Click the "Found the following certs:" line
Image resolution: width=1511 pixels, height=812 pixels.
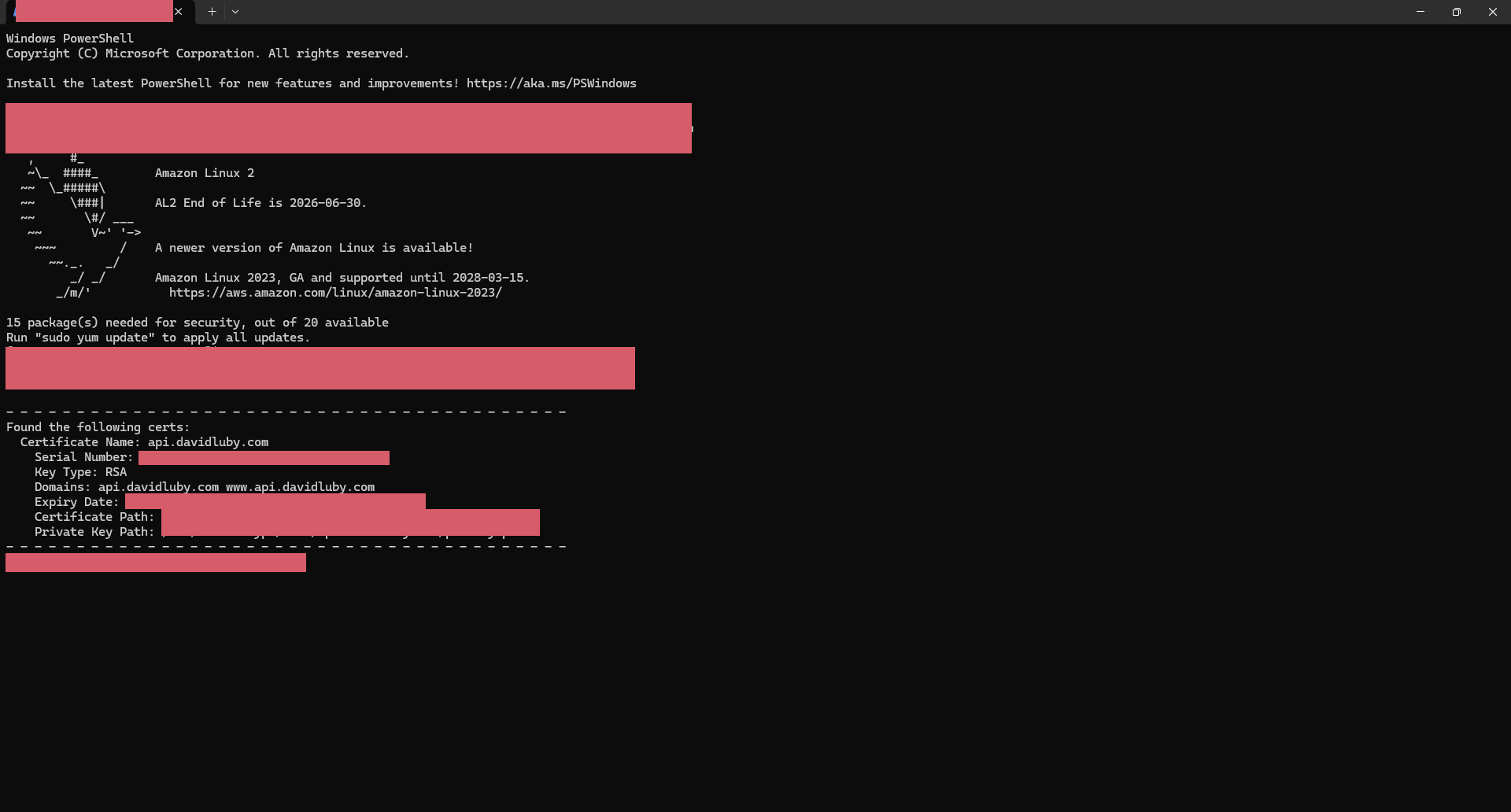(98, 427)
